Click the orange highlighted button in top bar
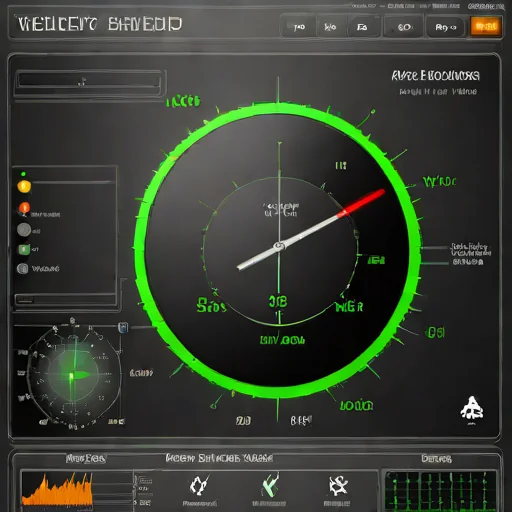 (x=486, y=26)
